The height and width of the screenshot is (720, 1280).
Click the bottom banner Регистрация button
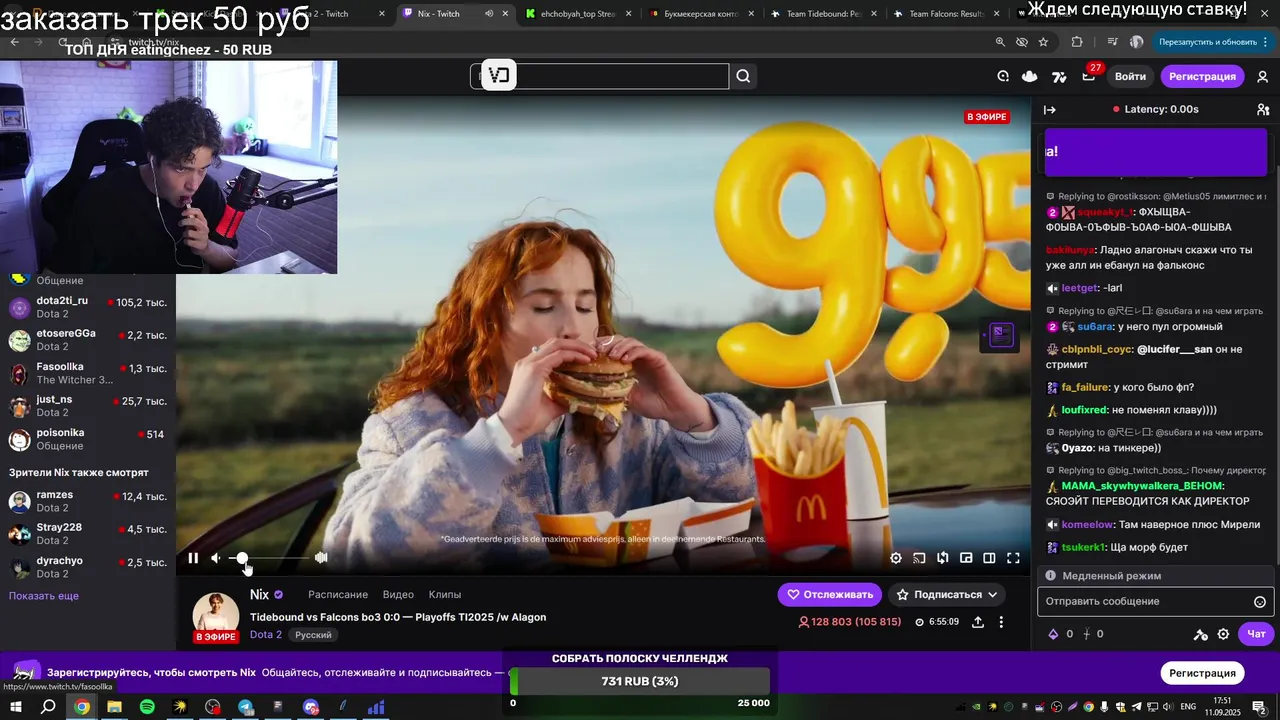click(x=1202, y=673)
